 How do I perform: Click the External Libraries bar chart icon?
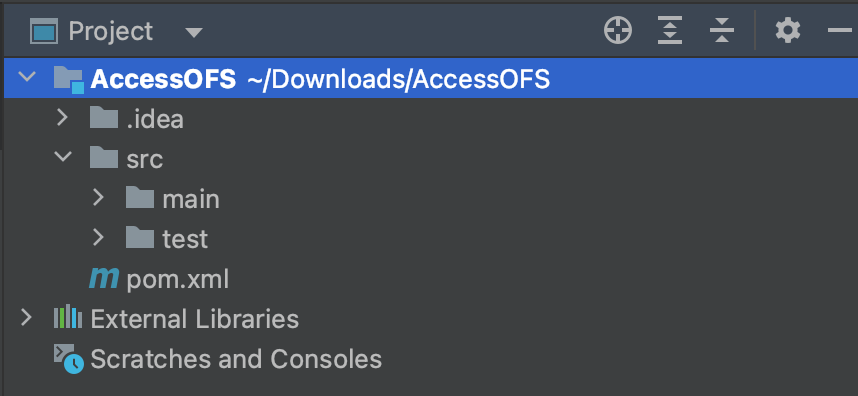68,318
